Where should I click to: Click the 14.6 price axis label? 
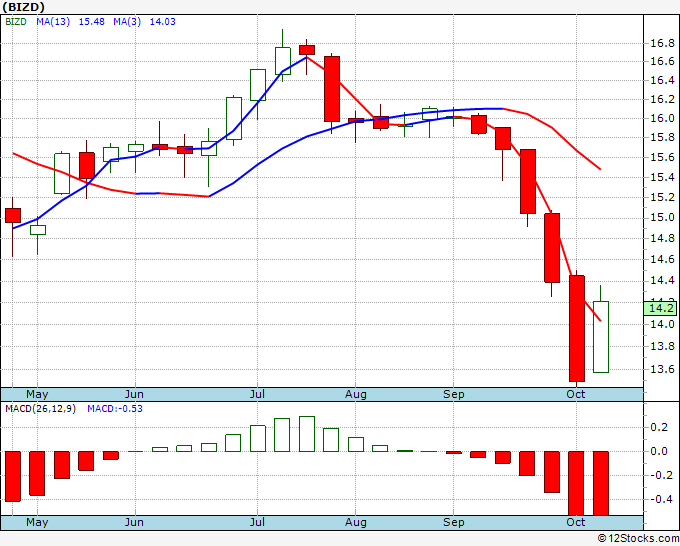point(662,259)
